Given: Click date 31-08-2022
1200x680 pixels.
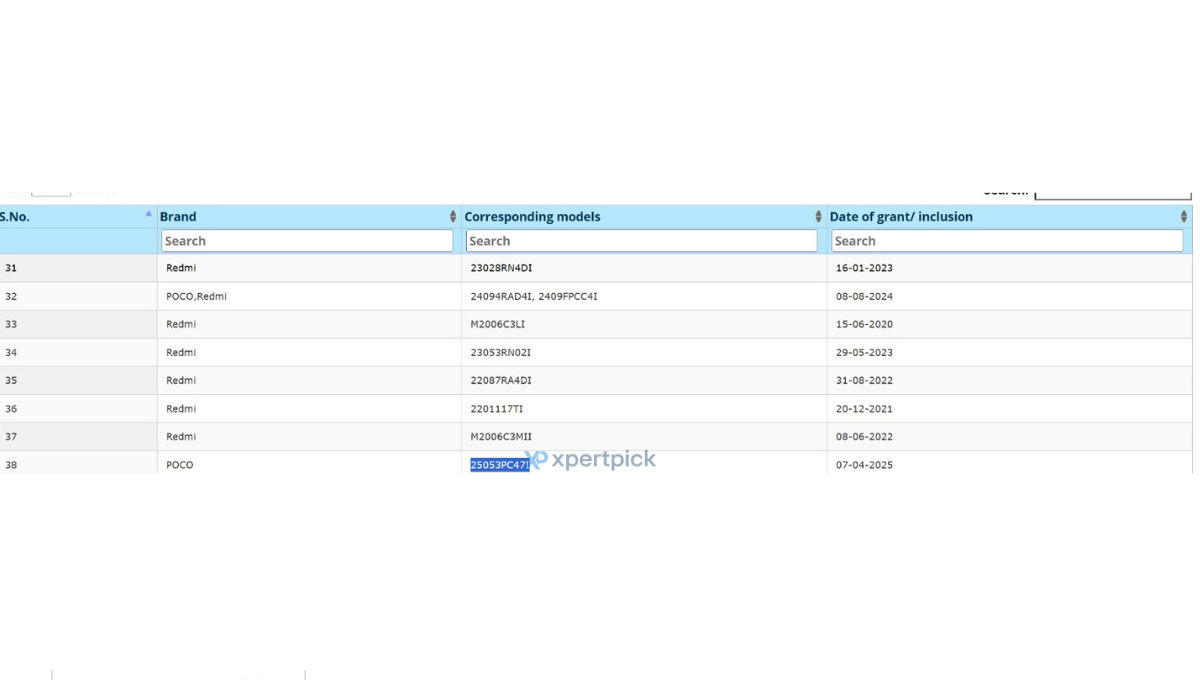Looking at the screenshot, I should (x=865, y=380).
